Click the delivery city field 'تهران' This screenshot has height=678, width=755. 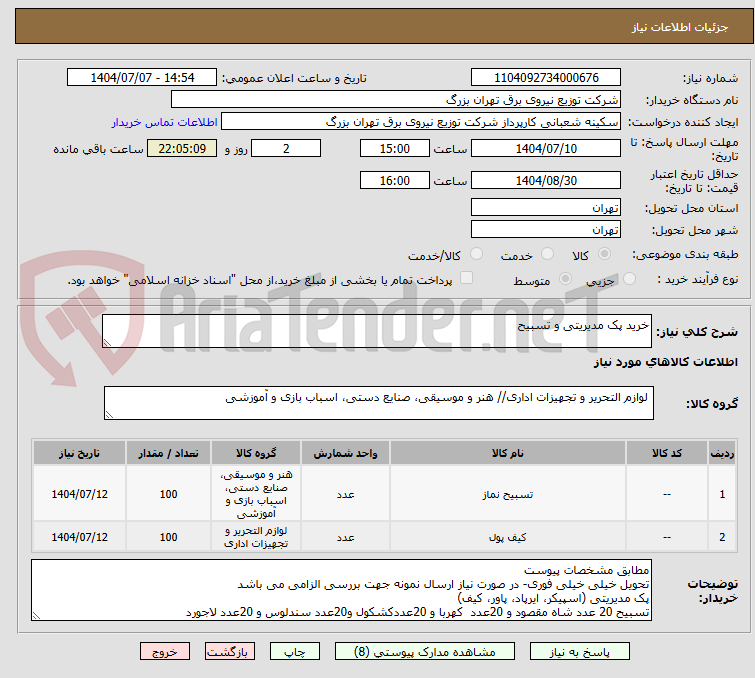pyautogui.click(x=546, y=230)
